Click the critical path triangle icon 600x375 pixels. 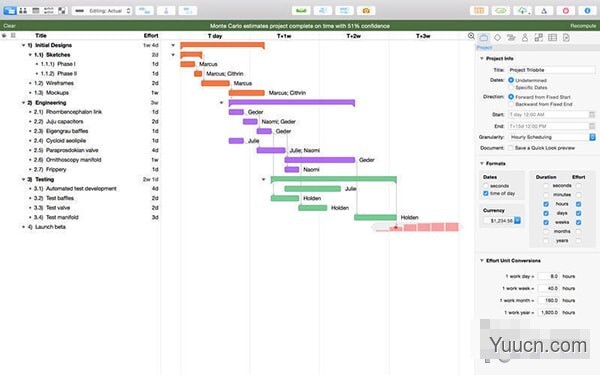544,11
